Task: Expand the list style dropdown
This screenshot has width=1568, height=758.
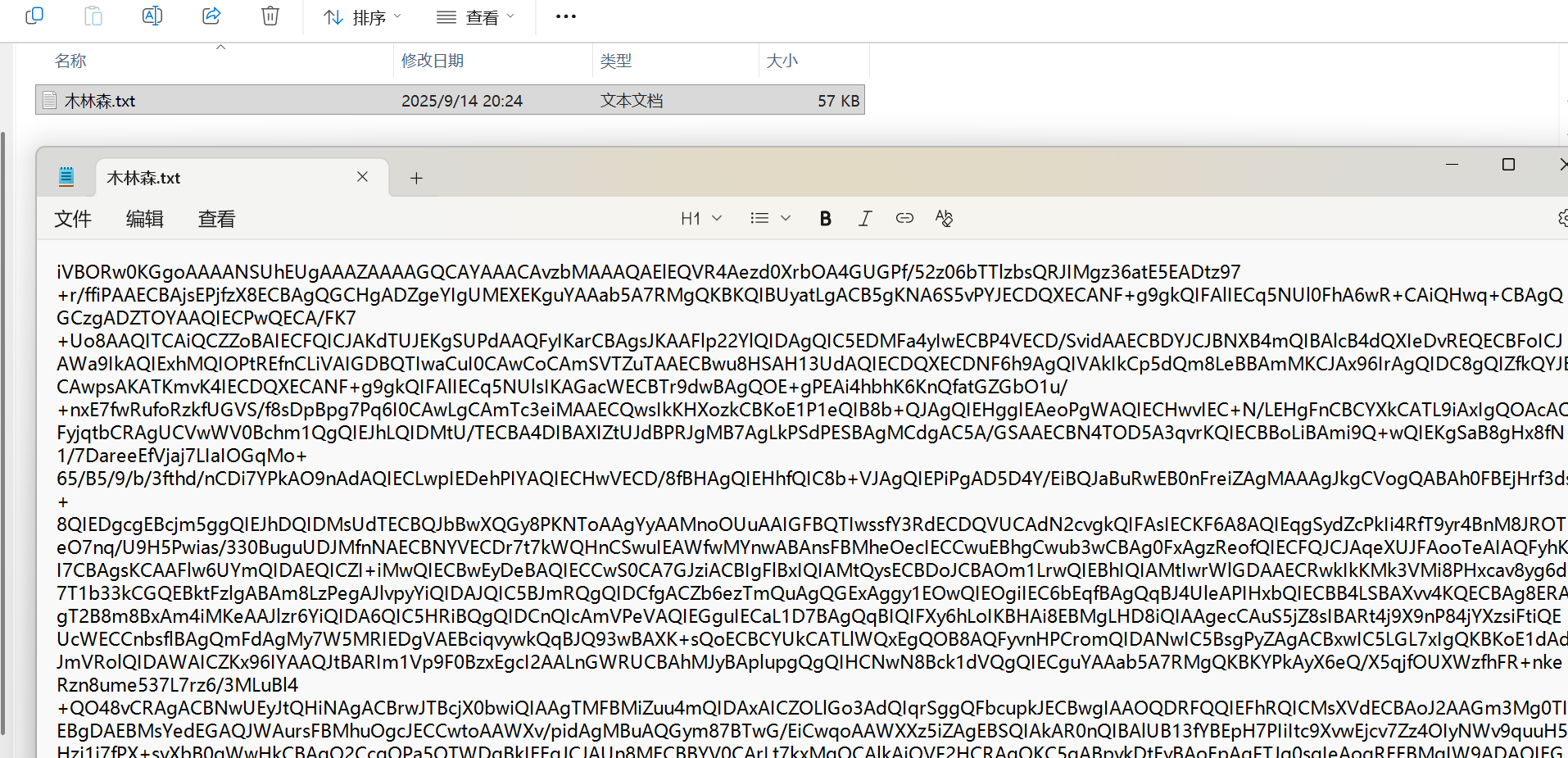Action: 770,218
